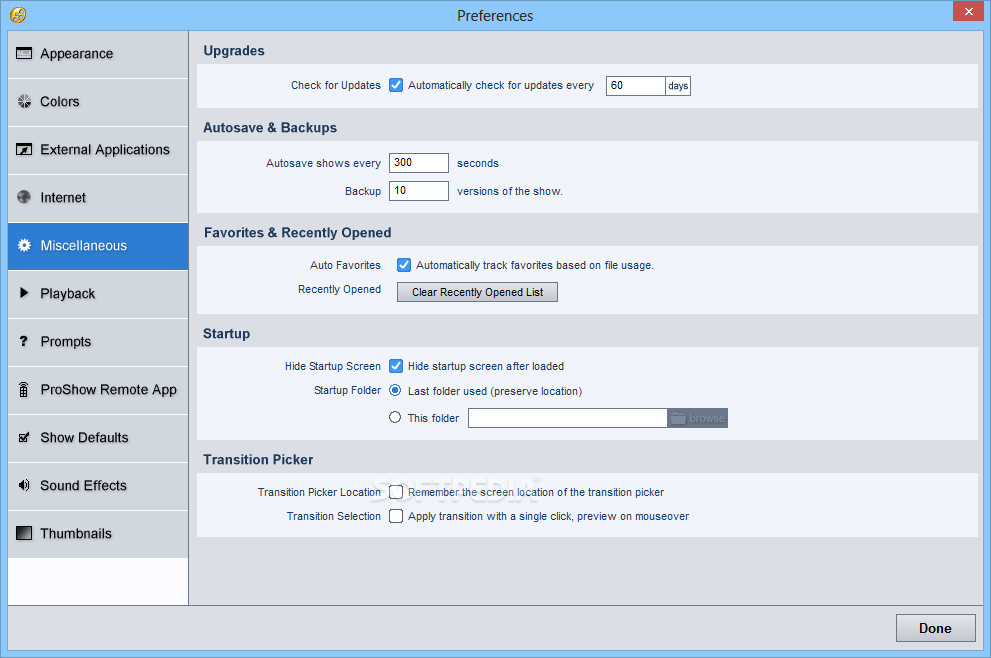
Task: Click Clear Recently Opened List button
Action: tap(477, 292)
